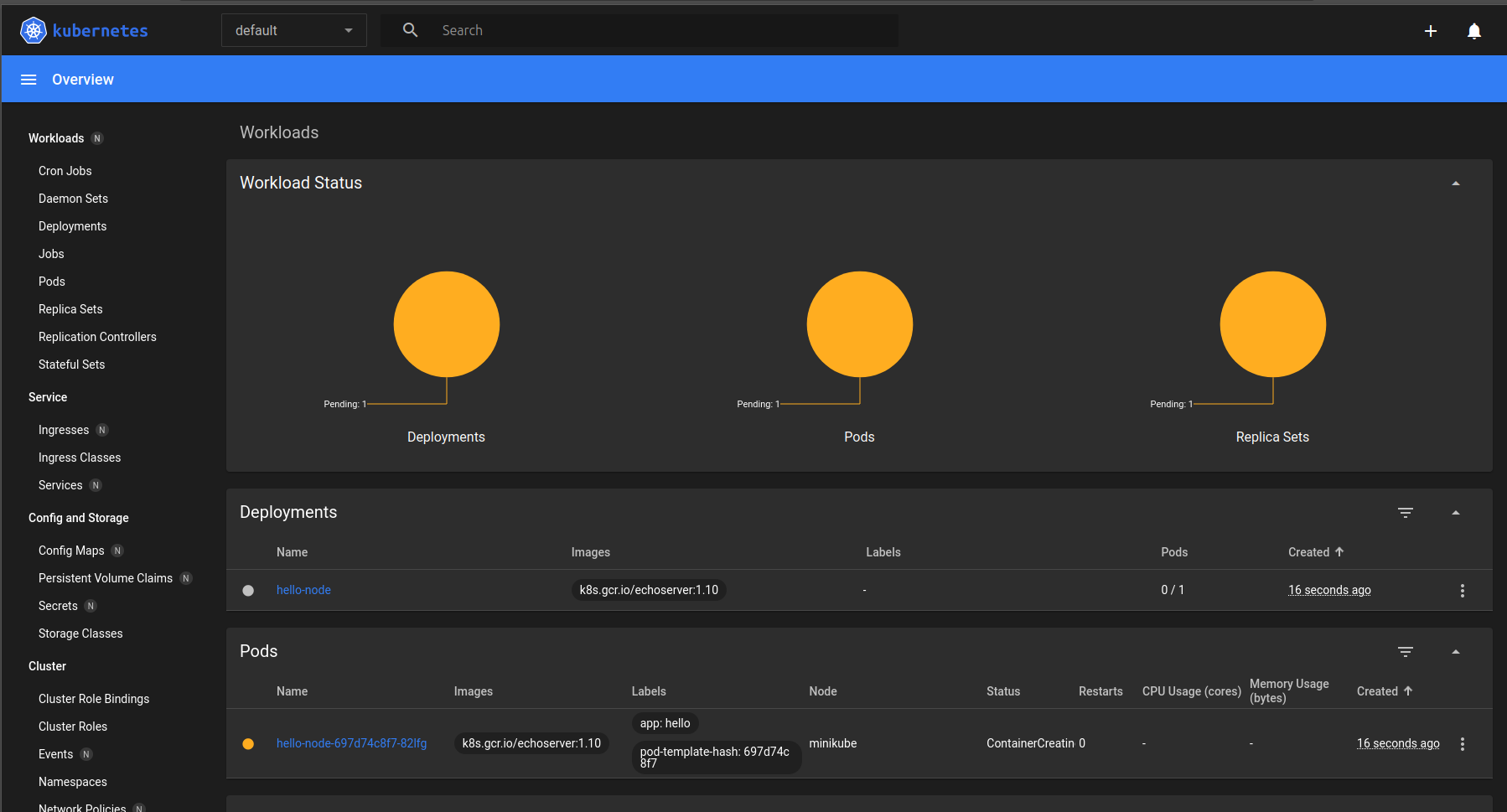Click the N badge beside Ingresses
This screenshot has width=1507, height=812.
pyautogui.click(x=102, y=430)
